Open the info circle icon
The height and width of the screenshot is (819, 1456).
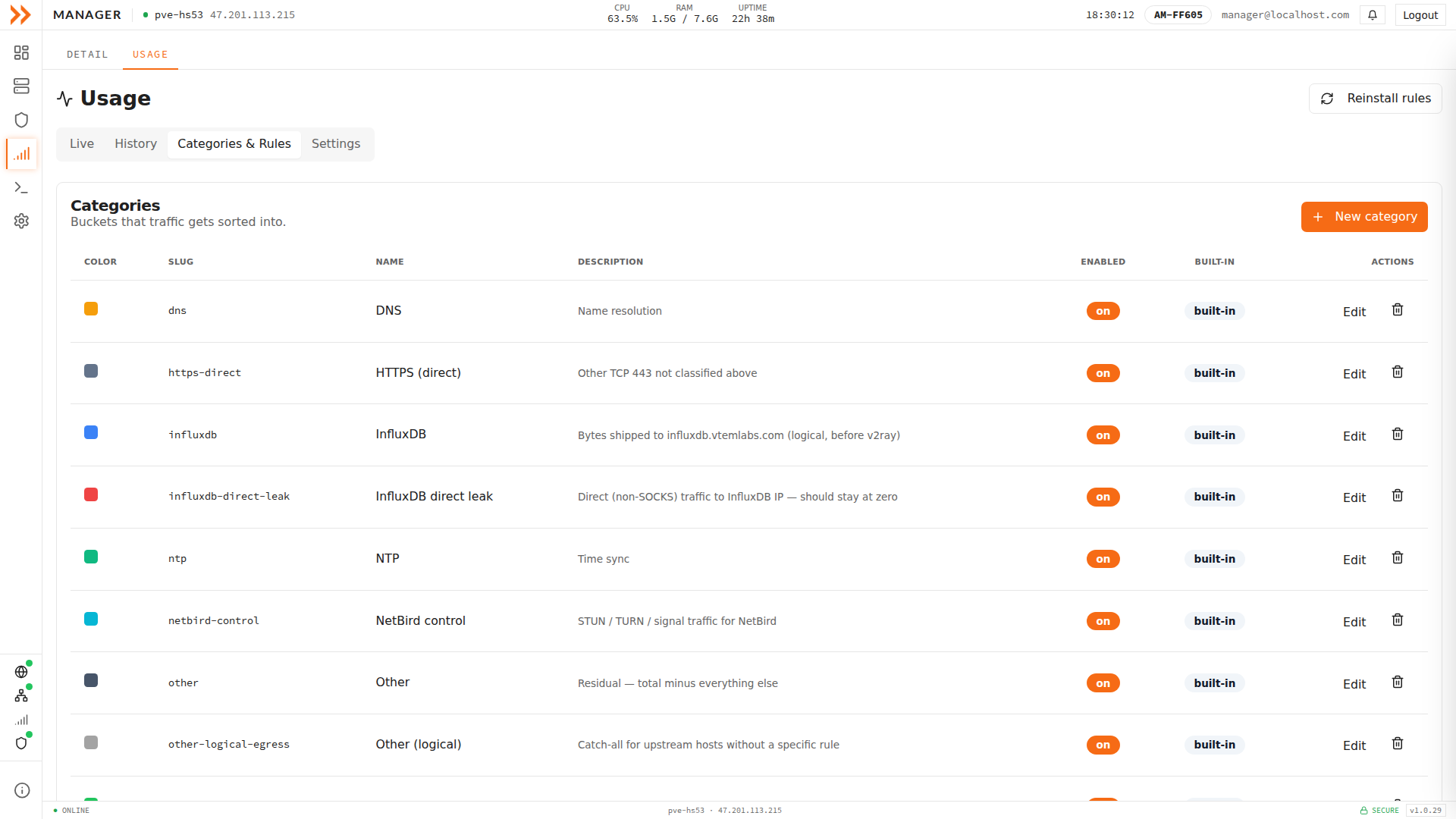click(x=22, y=790)
